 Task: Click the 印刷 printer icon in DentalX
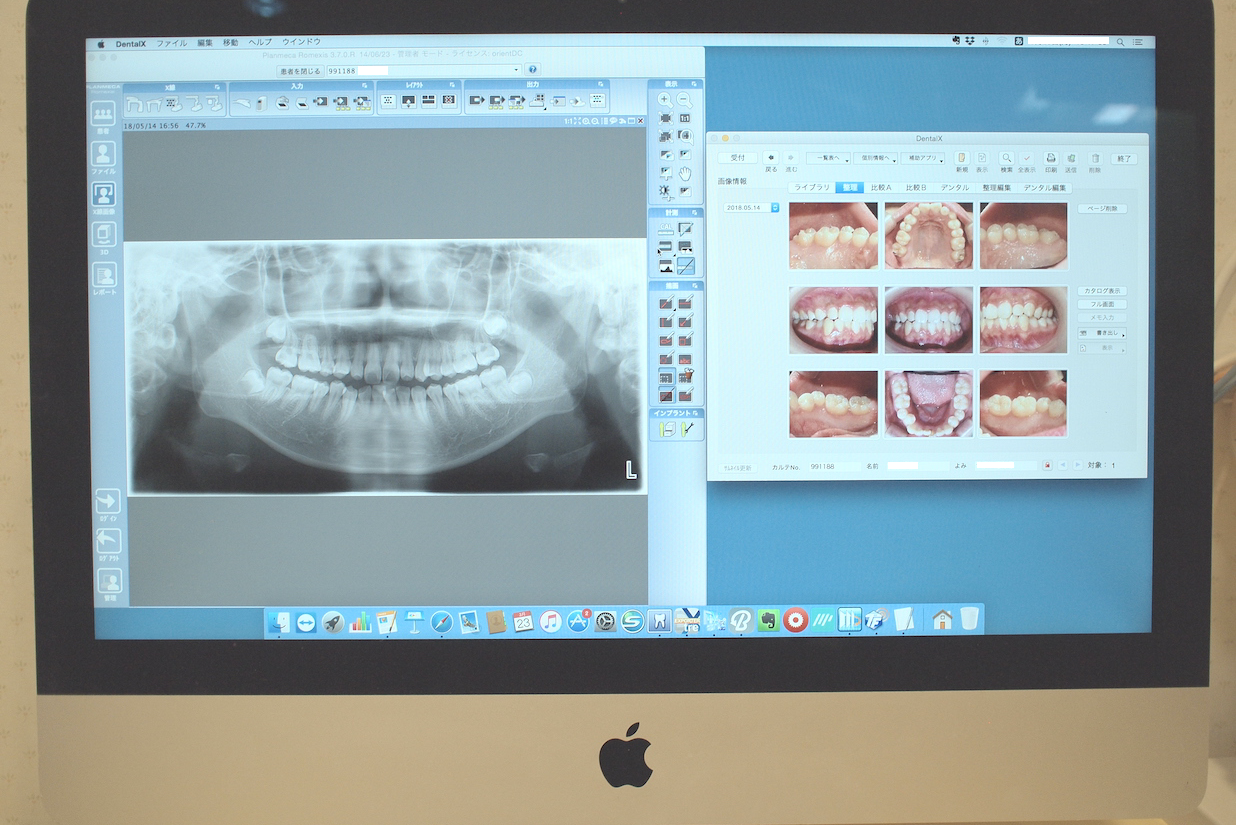click(1051, 158)
